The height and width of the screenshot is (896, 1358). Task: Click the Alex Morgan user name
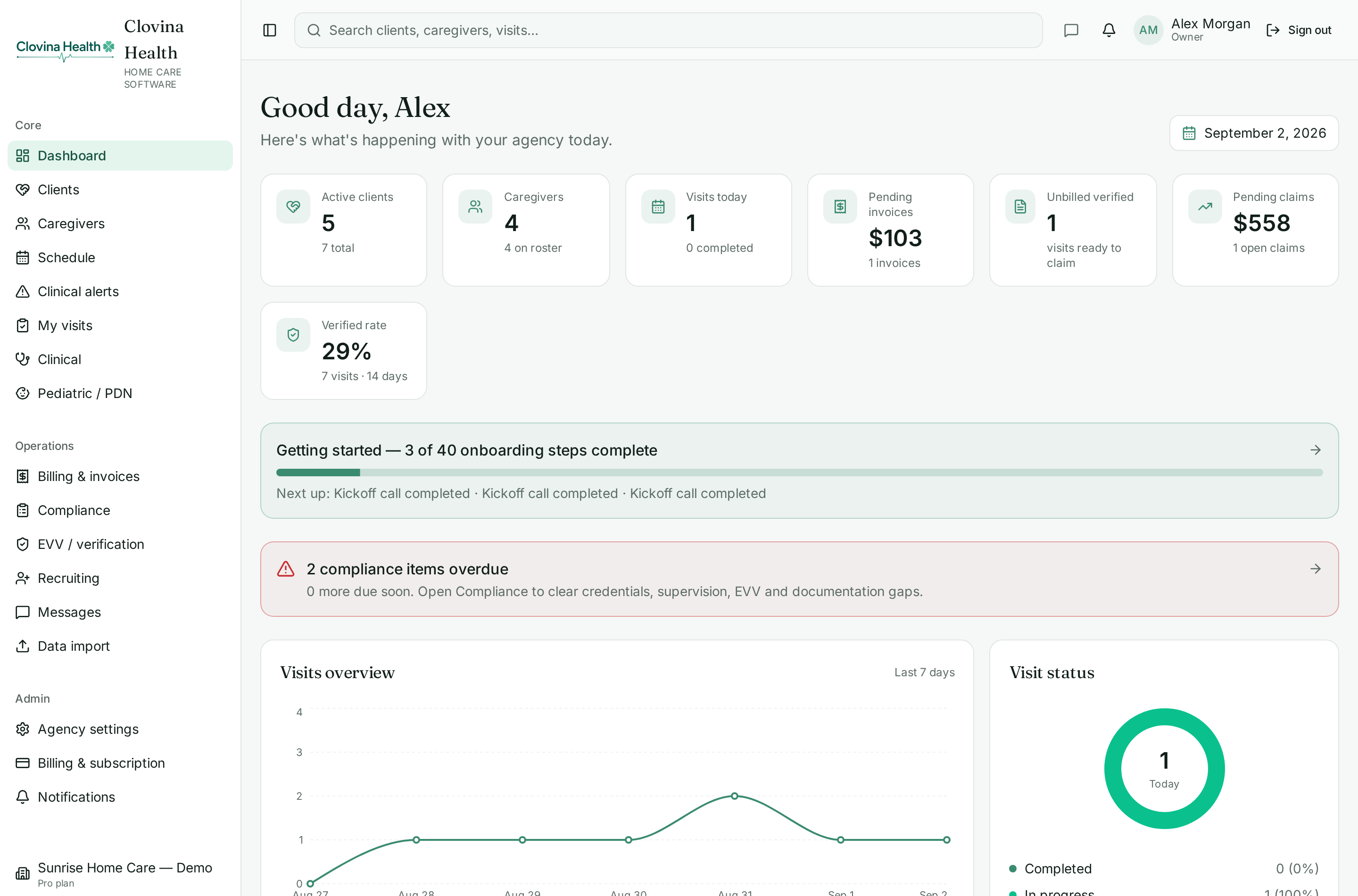click(1210, 24)
